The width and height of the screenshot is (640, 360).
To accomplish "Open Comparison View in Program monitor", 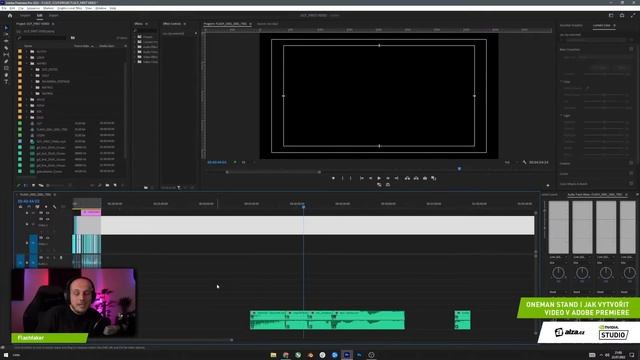I will pyautogui.click(x=433, y=178).
